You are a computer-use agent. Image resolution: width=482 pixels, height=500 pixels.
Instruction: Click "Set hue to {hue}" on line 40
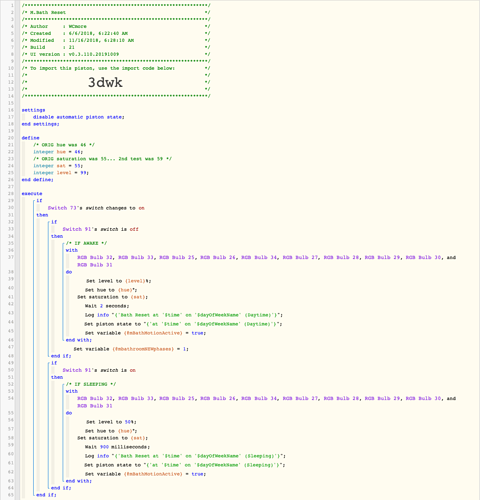pyautogui.click(x=111, y=290)
